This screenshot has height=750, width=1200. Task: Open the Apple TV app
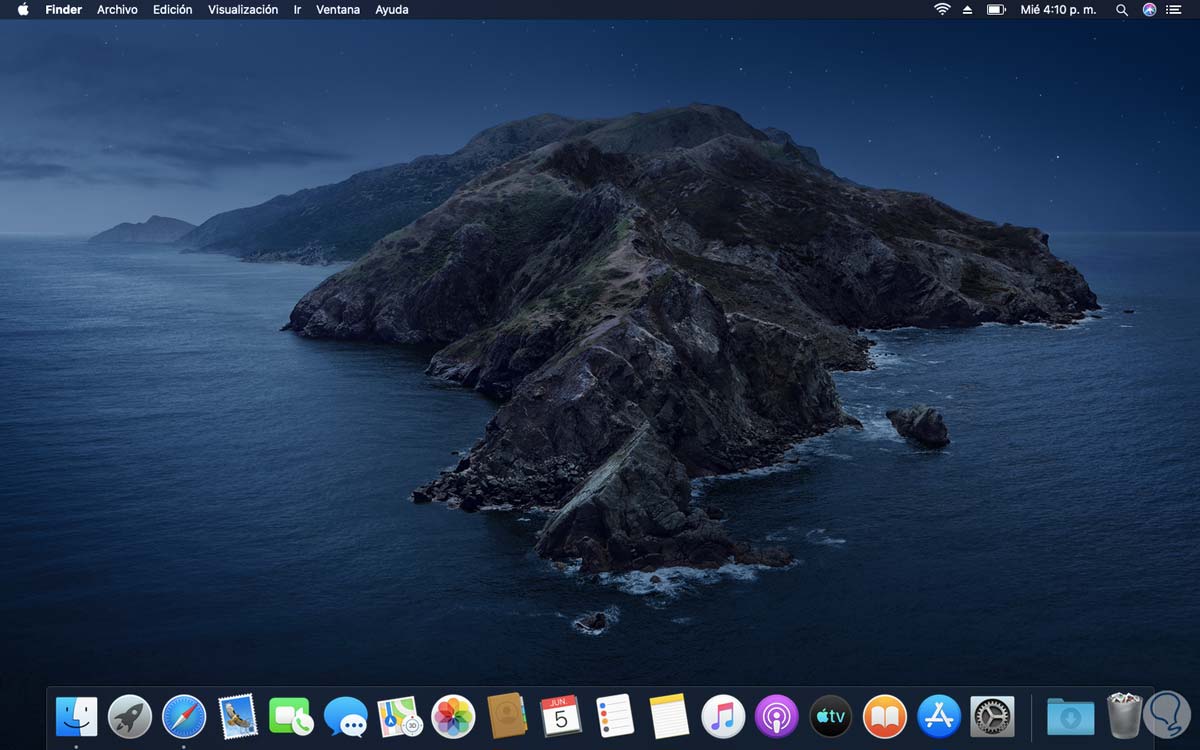click(x=831, y=717)
